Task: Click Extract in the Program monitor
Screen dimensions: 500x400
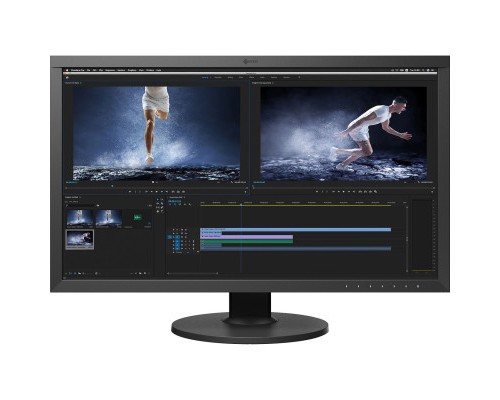Action: (365, 192)
